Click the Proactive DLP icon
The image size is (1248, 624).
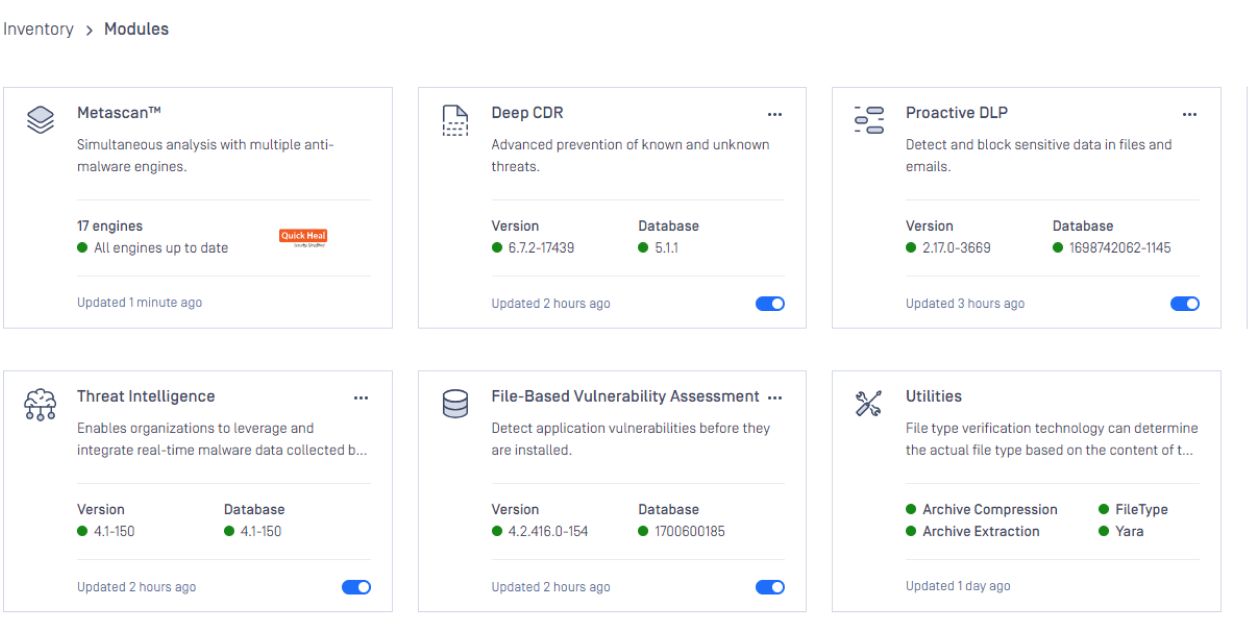869,120
